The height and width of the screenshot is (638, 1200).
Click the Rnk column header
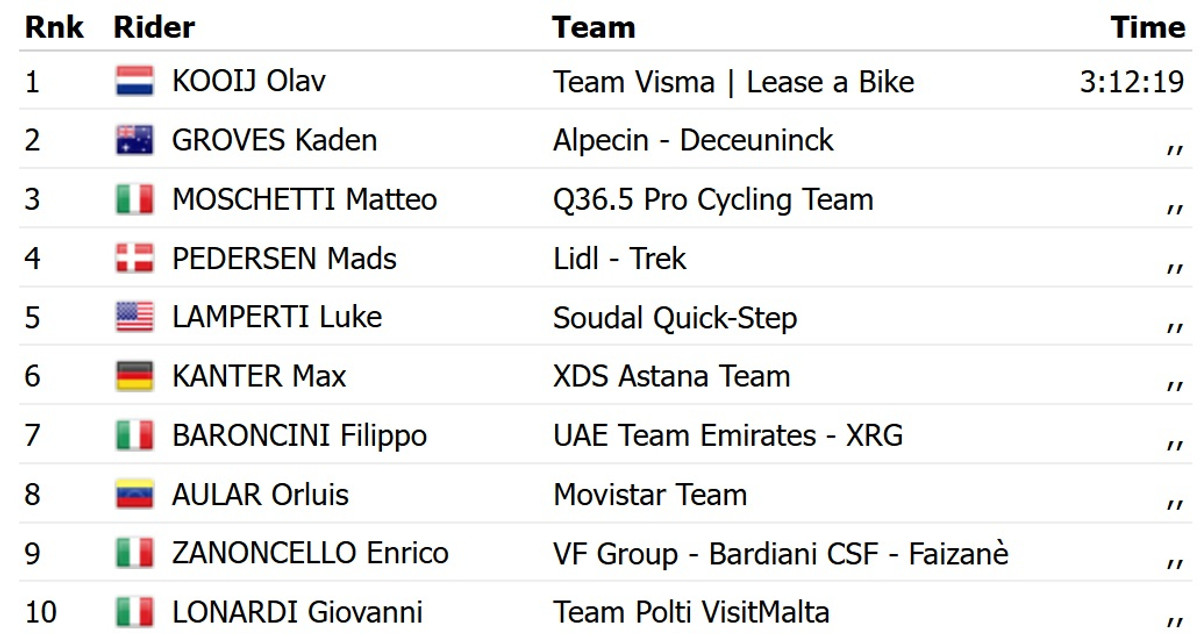coord(54,27)
